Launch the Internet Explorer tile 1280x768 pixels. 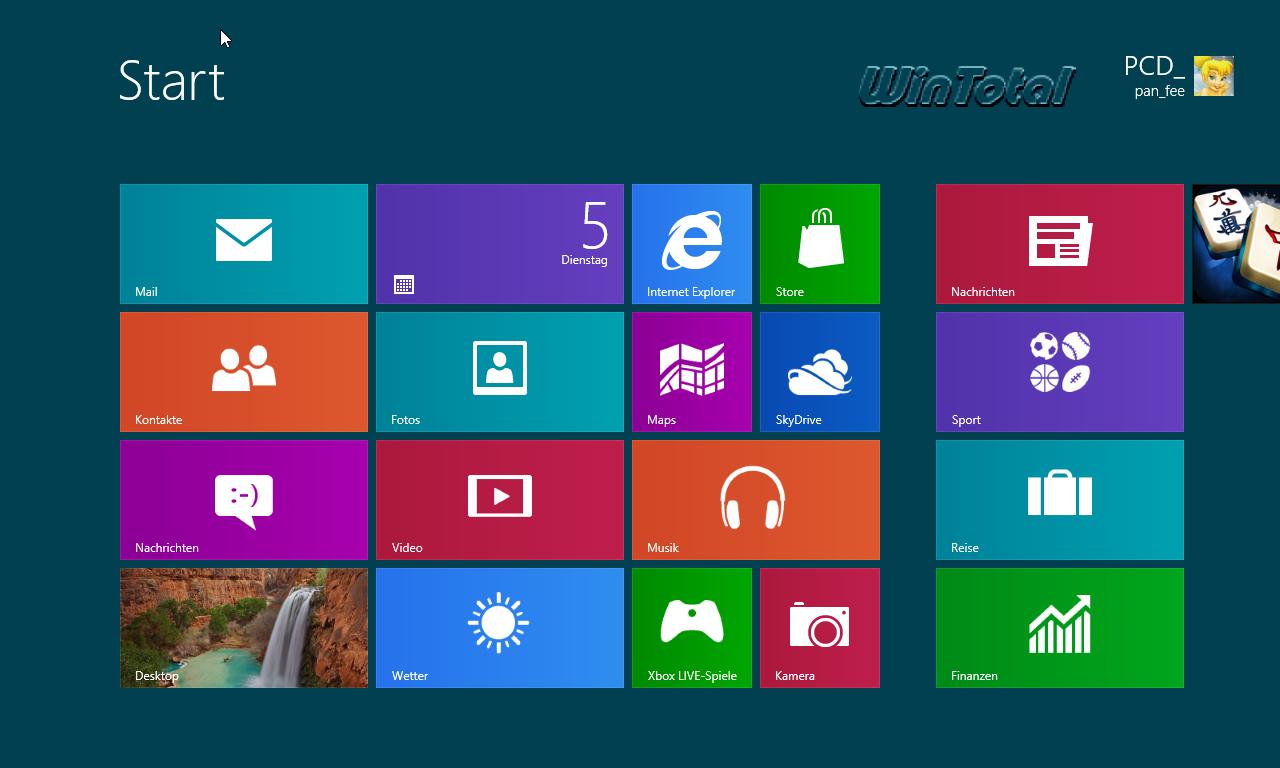tap(692, 244)
